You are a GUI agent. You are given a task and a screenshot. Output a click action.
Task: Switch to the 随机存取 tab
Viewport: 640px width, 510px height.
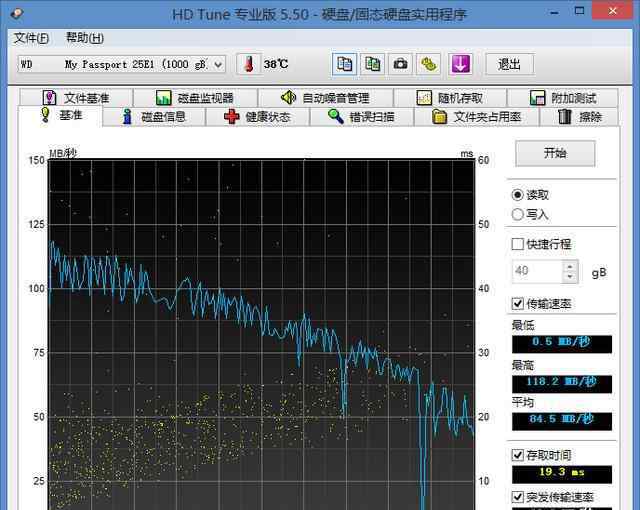(450, 98)
